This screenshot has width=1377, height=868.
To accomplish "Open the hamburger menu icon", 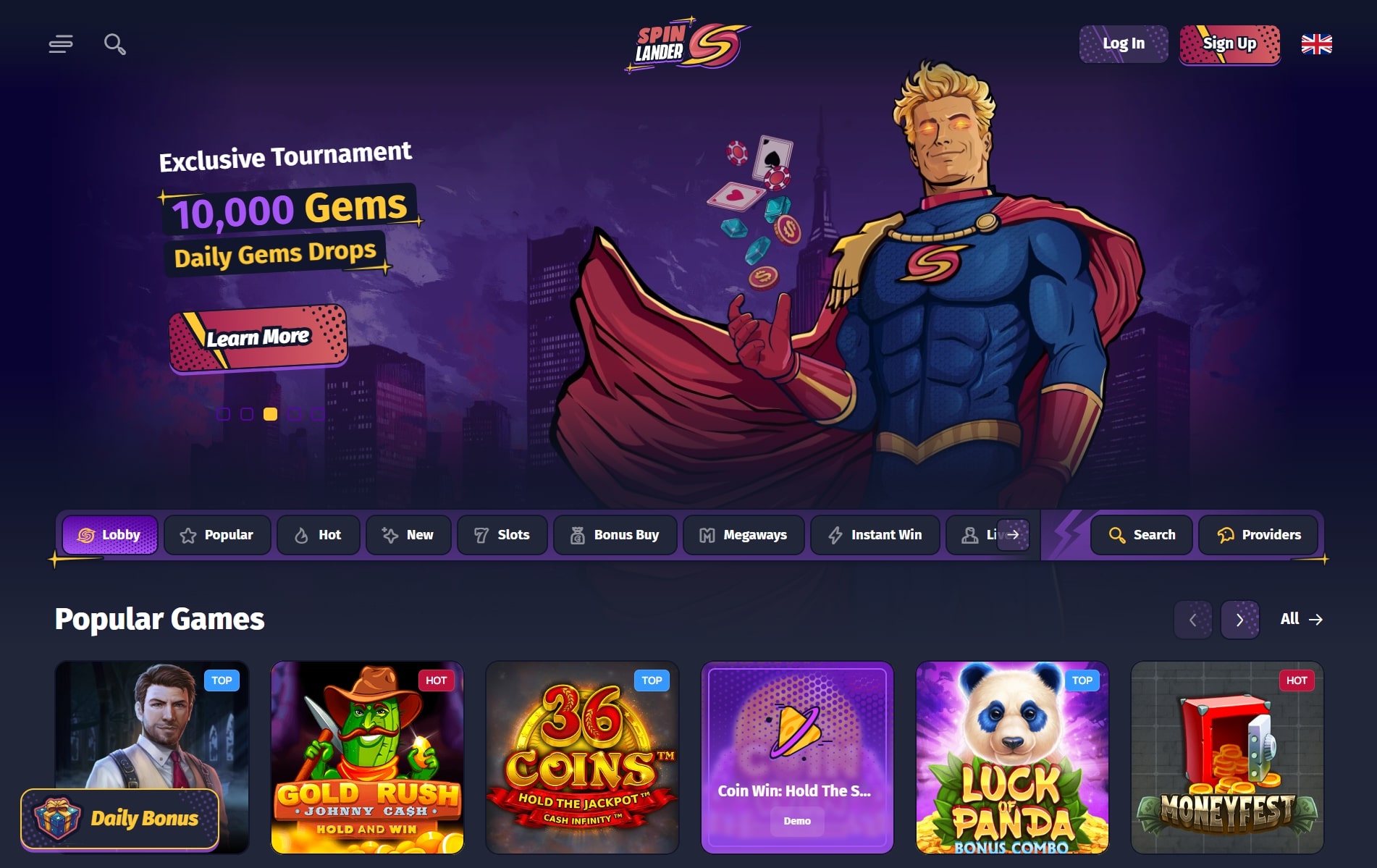I will 61,44.
